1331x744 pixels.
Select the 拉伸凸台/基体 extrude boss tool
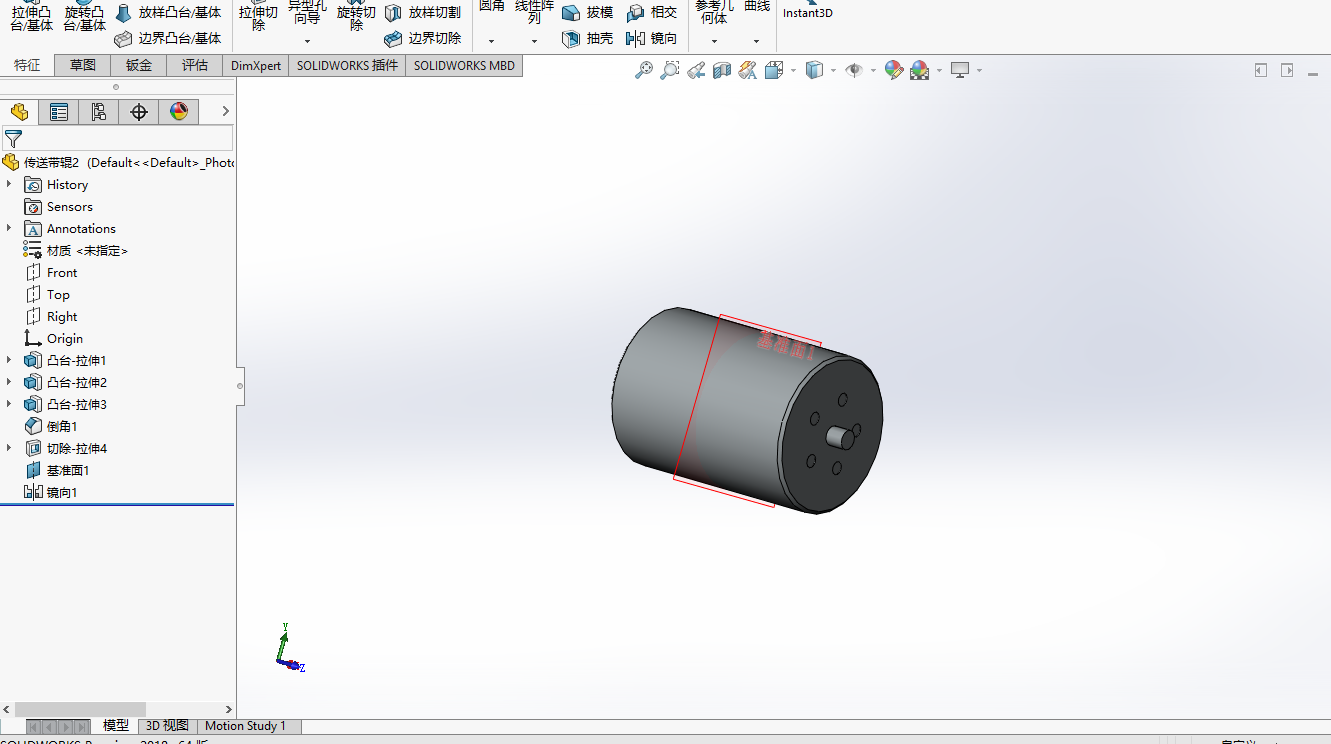pos(31,17)
